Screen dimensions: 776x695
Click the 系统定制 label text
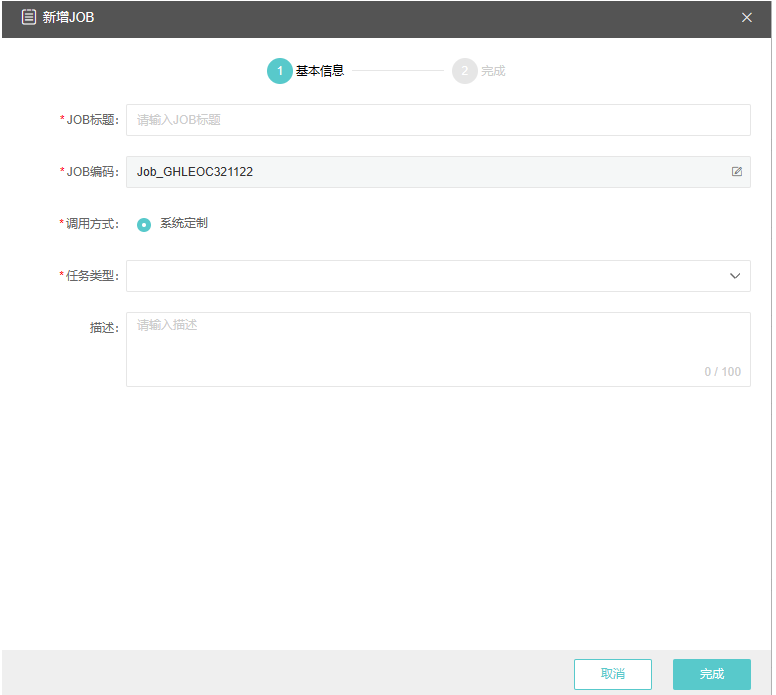pyautogui.click(x=184, y=223)
